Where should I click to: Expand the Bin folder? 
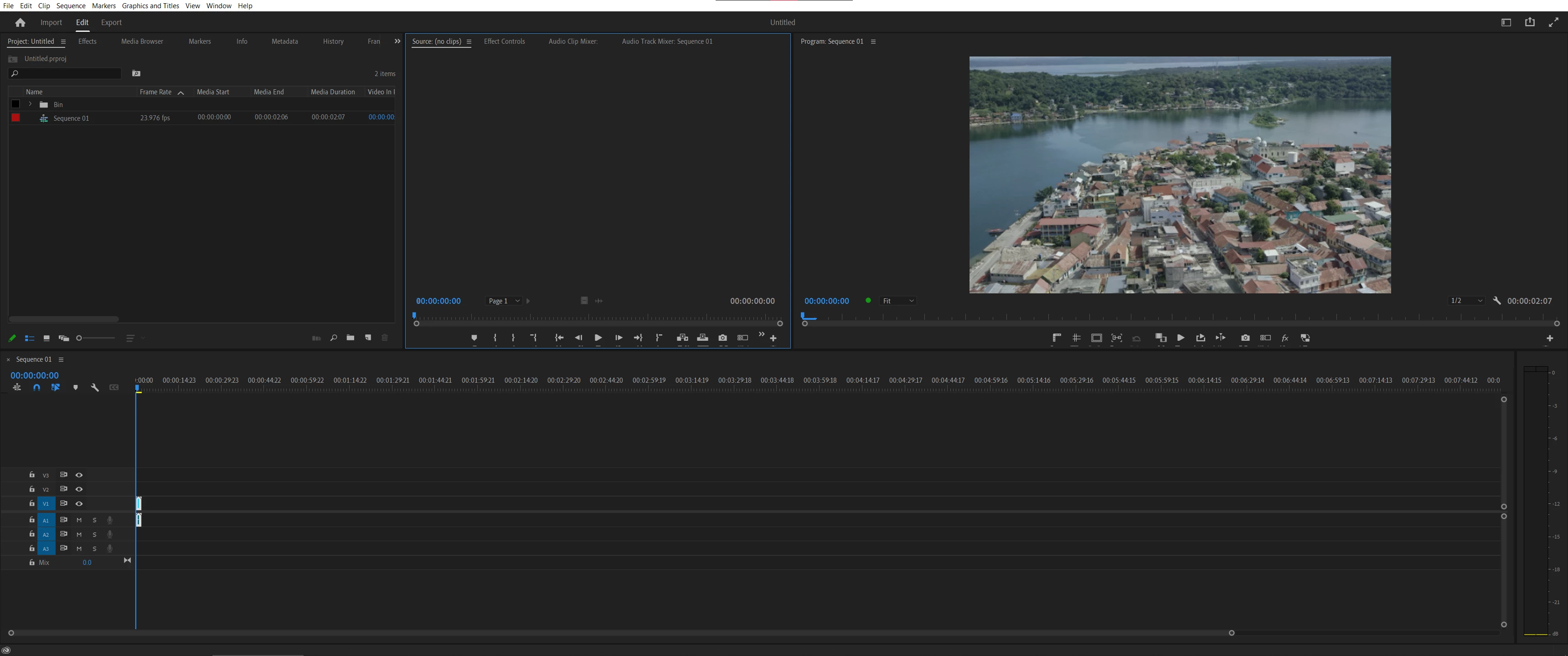point(30,104)
